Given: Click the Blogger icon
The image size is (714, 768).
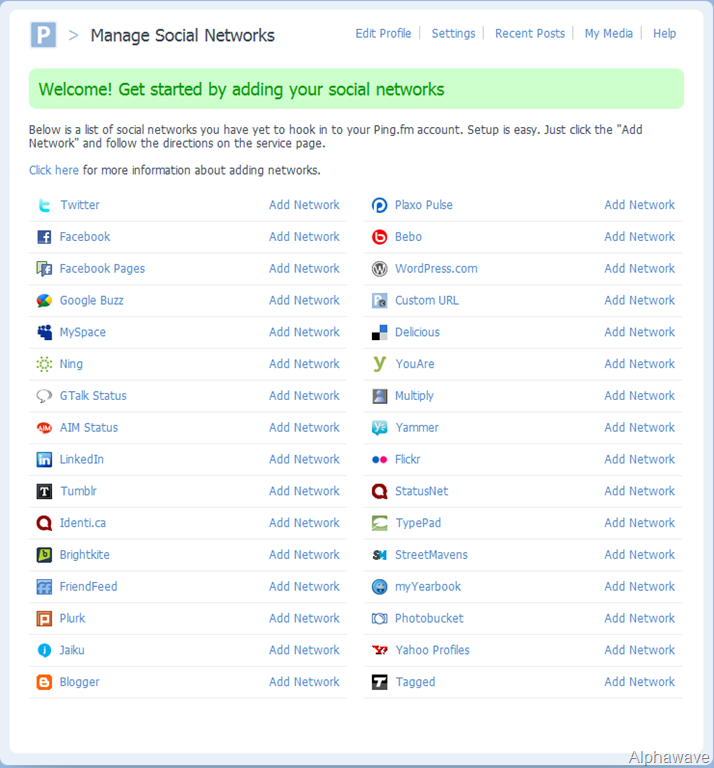Looking at the screenshot, I should tap(44, 682).
